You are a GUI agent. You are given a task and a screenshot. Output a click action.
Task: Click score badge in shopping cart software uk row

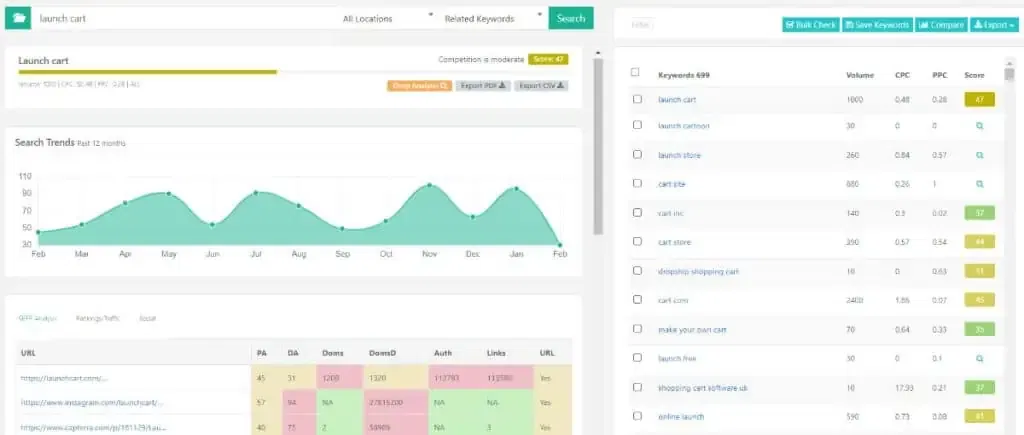pos(979,388)
